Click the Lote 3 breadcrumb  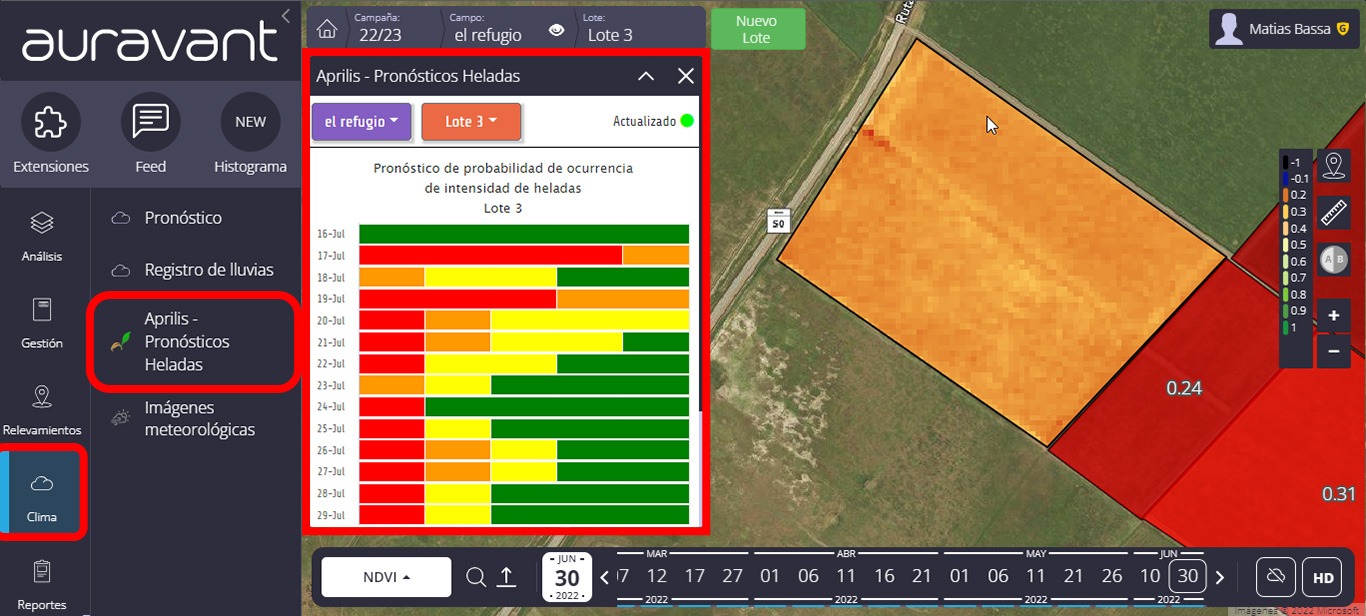(610, 29)
